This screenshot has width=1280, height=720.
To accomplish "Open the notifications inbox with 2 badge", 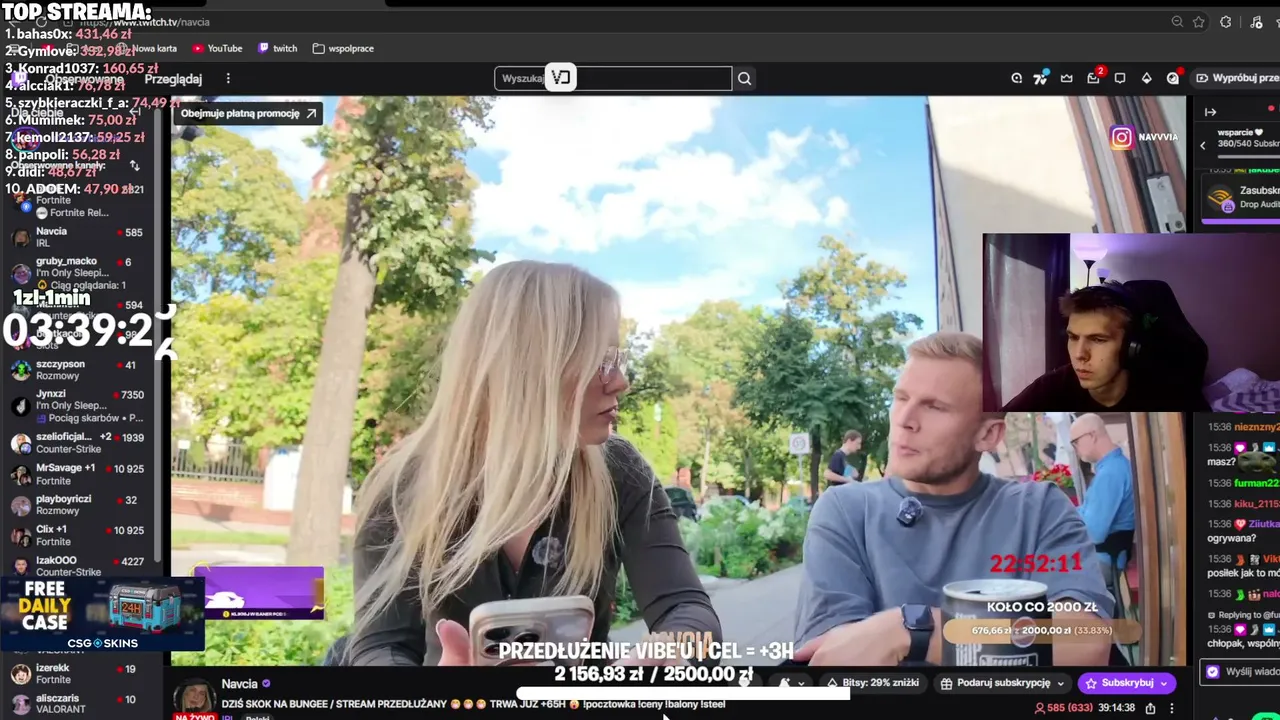I will (x=1094, y=78).
